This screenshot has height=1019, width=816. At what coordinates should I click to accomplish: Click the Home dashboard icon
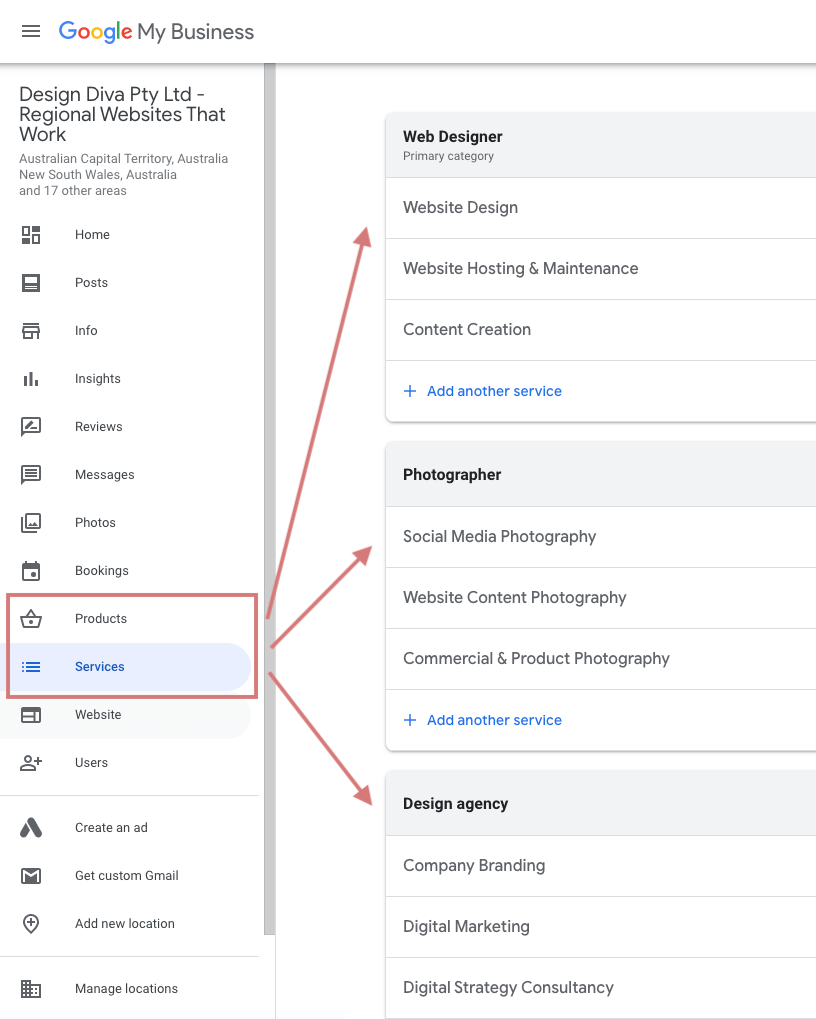coord(31,235)
